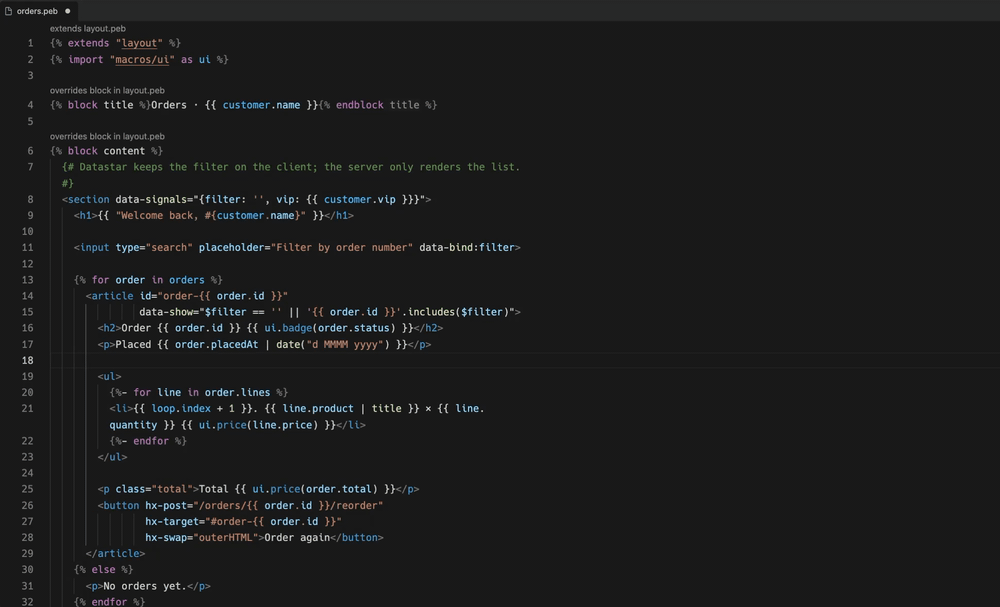Click 'order.lines' in the inner for loop
The width and height of the screenshot is (1000, 607).
pyautogui.click(x=237, y=393)
